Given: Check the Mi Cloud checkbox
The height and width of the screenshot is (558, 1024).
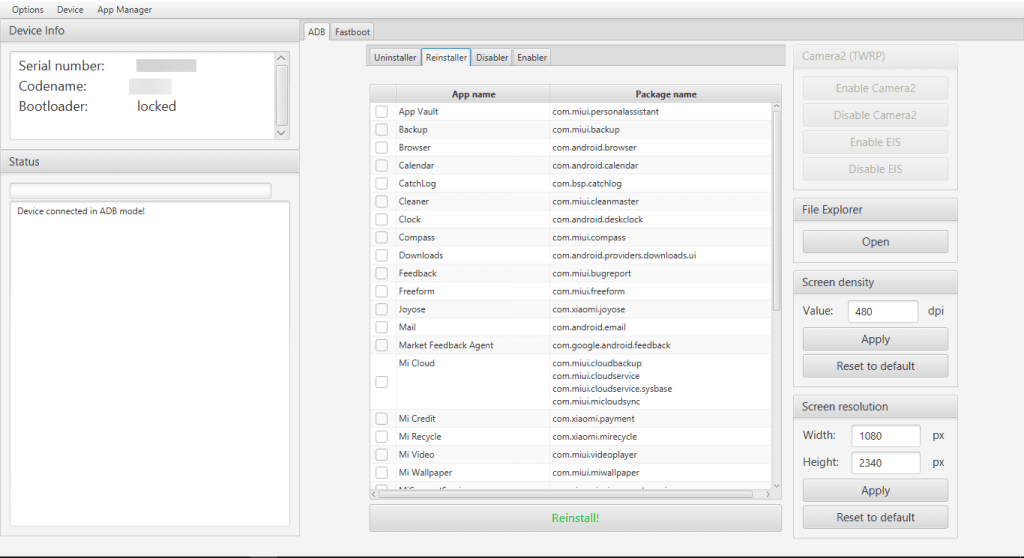Looking at the screenshot, I should (x=382, y=382).
